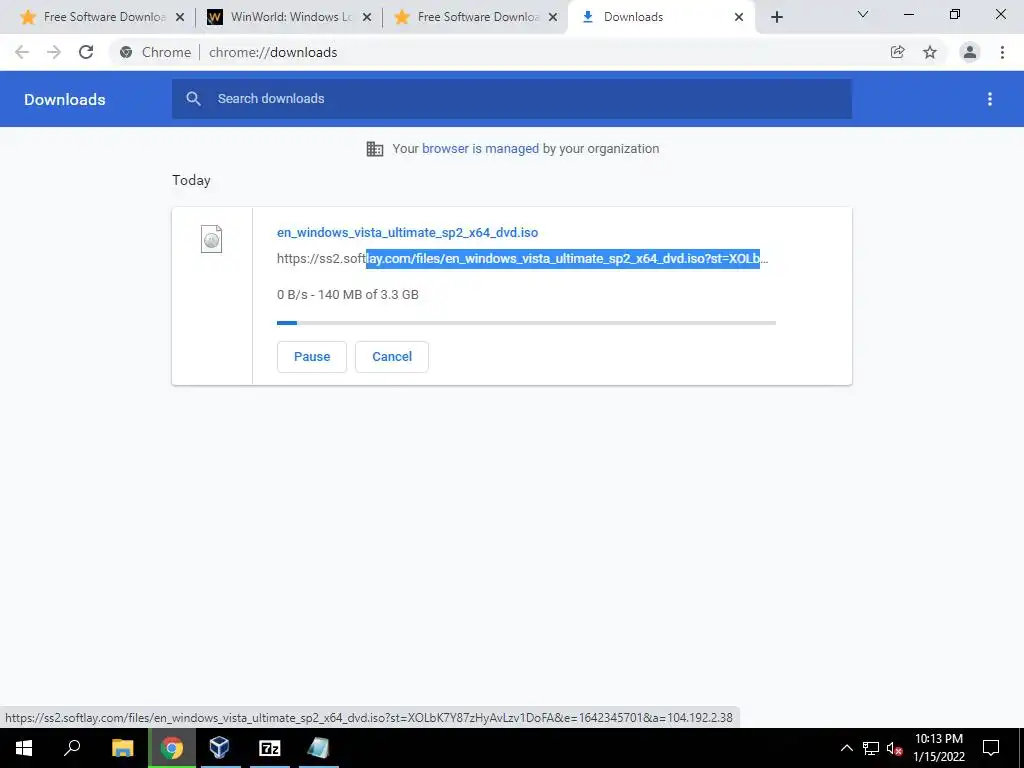Viewport: 1024px width, 768px height.
Task: Open en_windows_vista_ultimate_sp2_x64_dvd.iso file link
Action: [408, 232]
